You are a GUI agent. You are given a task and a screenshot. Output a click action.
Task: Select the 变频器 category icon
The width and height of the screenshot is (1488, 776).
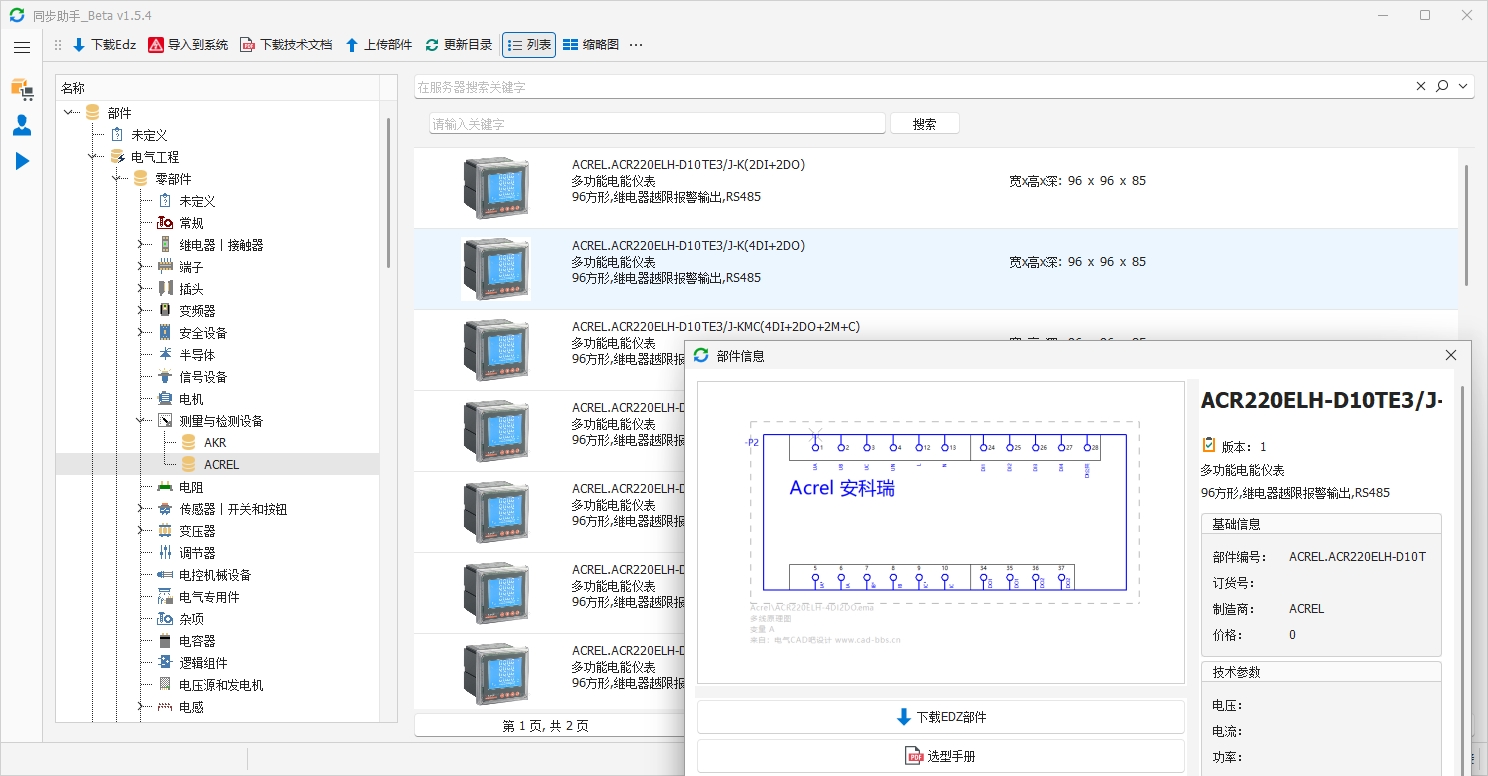pos(165,311)
